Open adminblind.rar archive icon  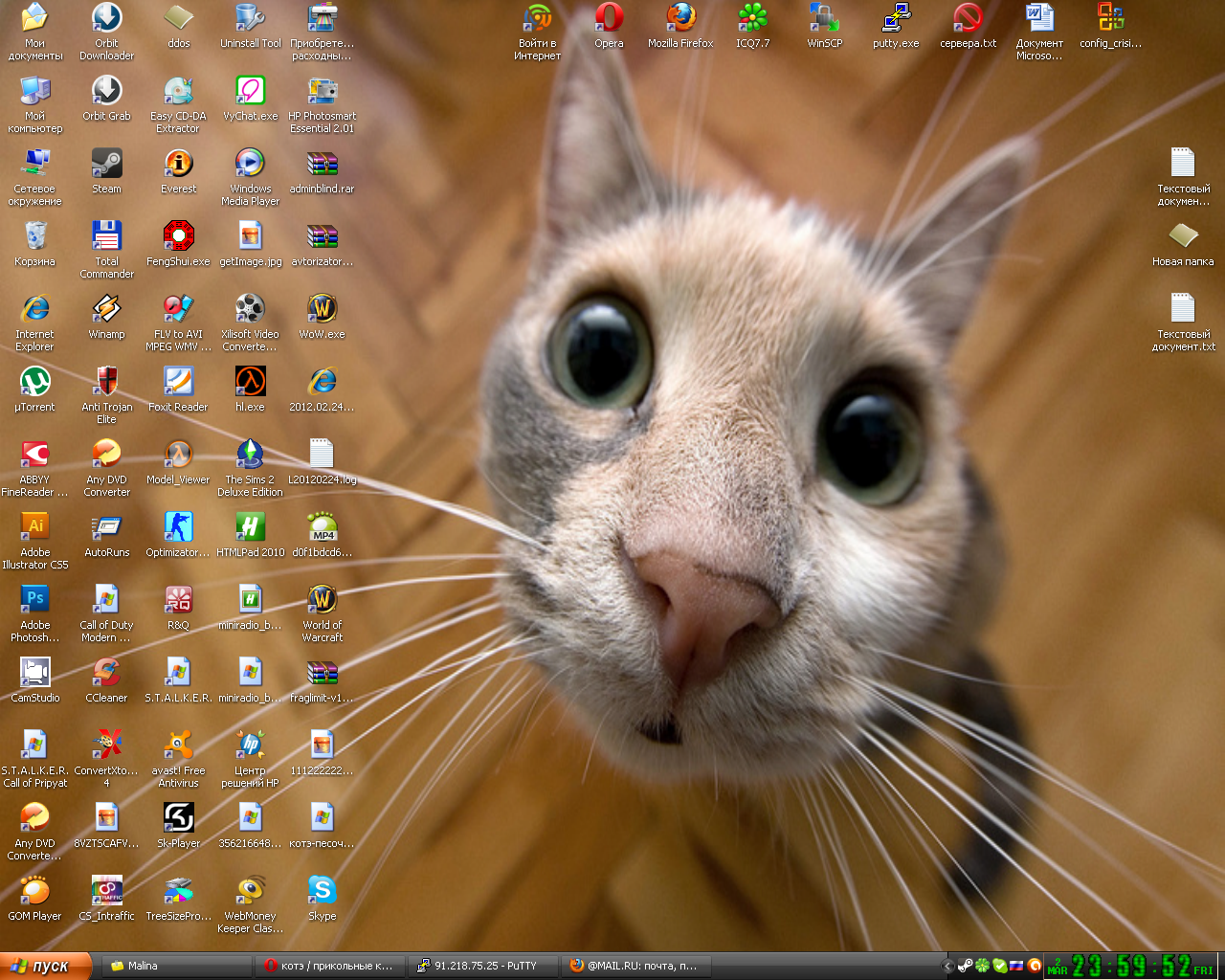(x=322, y=164)
